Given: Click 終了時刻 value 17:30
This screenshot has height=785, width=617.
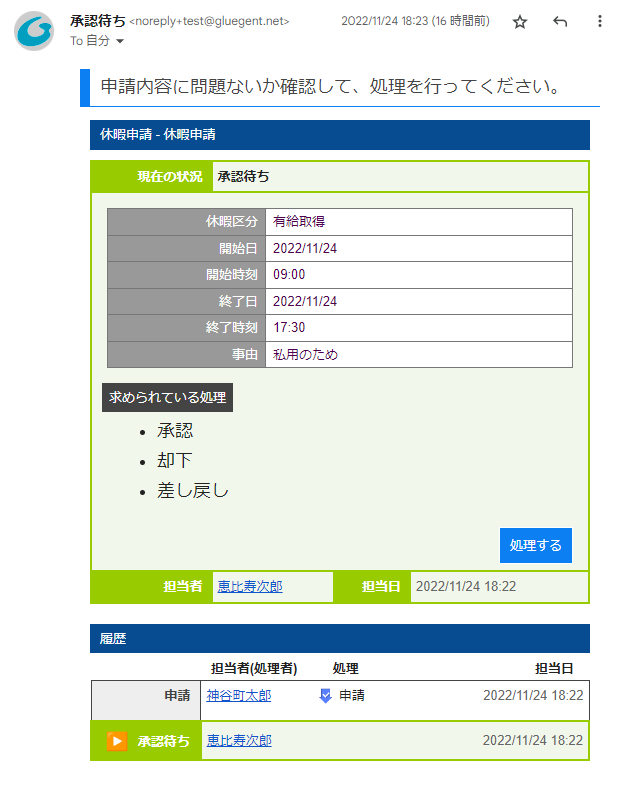Looking at the screenshot, I should tap(289, 327).
